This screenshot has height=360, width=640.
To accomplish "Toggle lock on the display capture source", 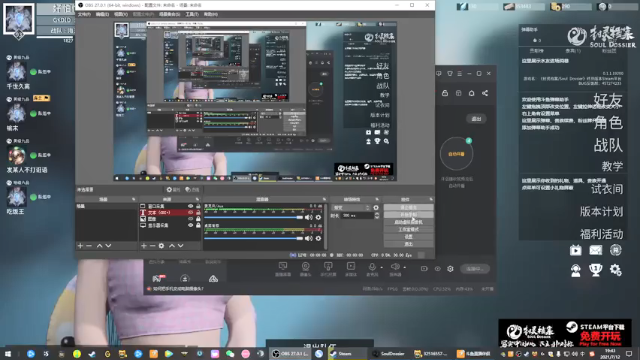I will pyautogui.click(x=198, y=225).
